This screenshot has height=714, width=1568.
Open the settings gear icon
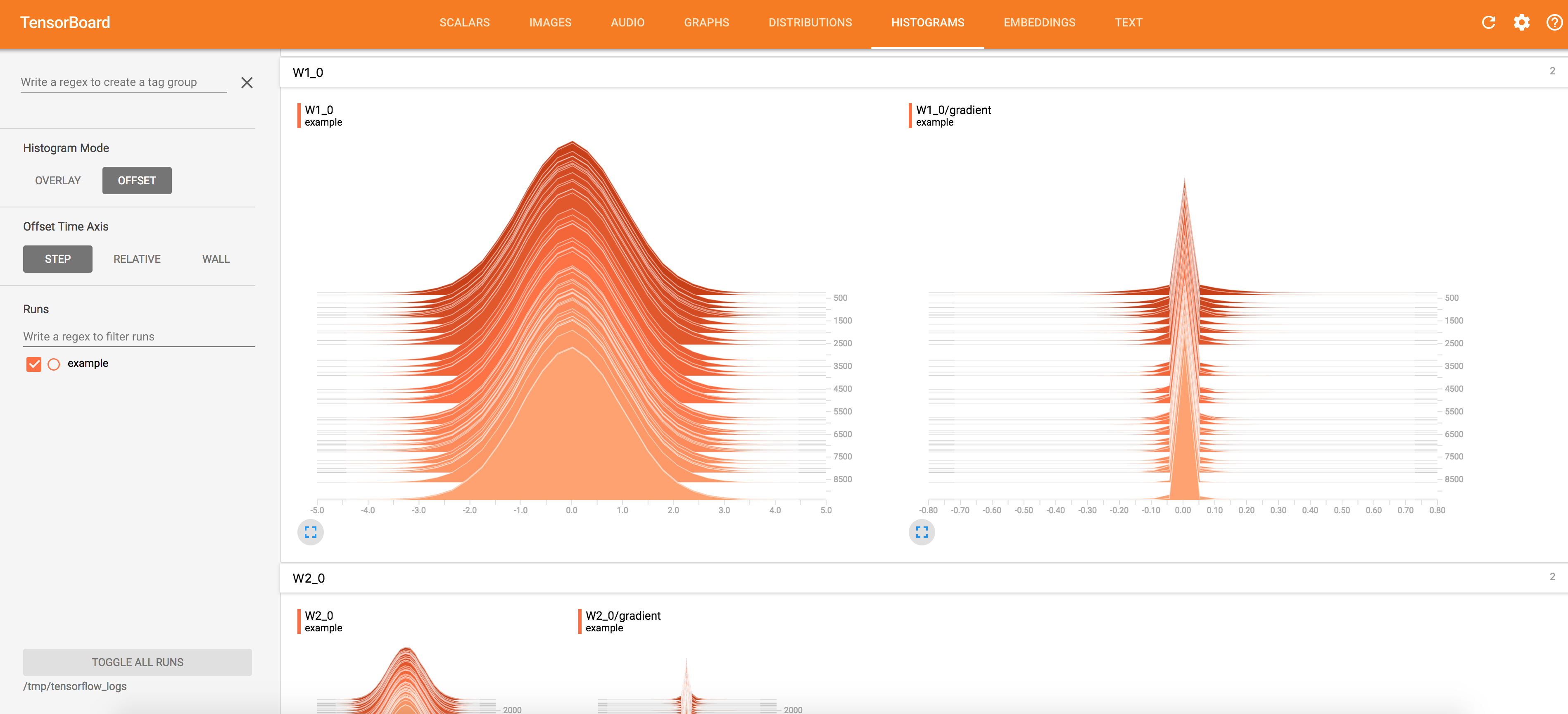pos(1521,23)
